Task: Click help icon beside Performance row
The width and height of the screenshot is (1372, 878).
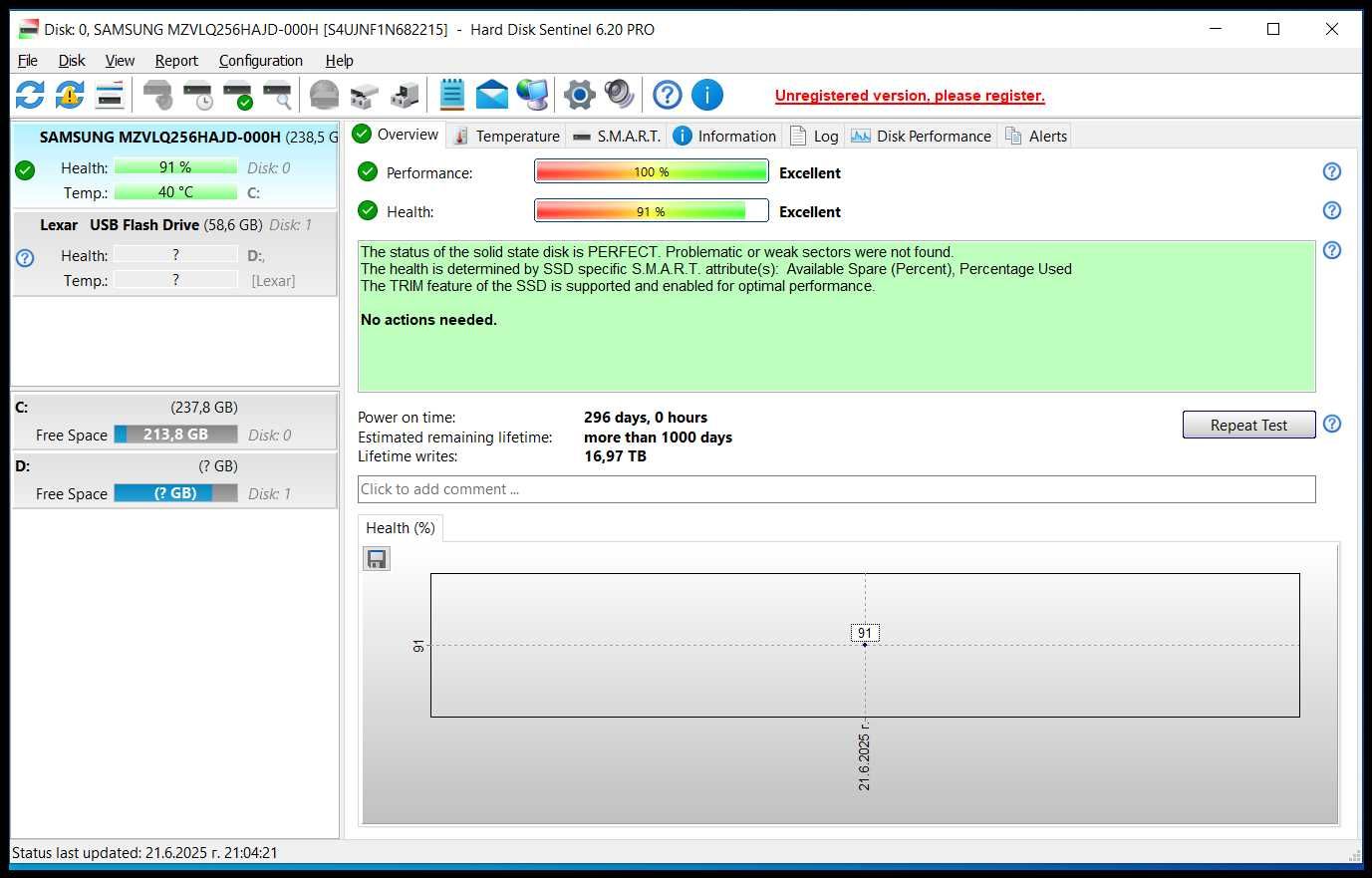Action: (1332, 171)
